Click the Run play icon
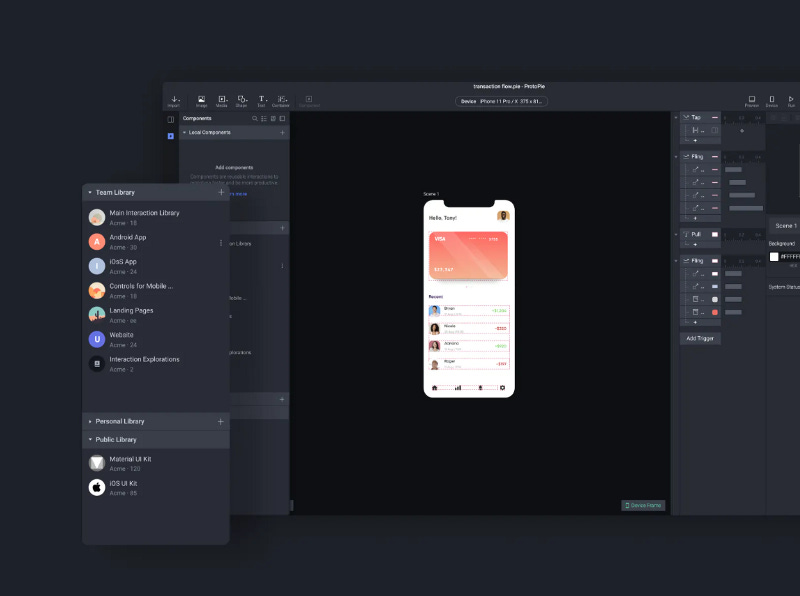Image resolution: width=800 pixels, height=596 pixels. [x=791, y=101]
